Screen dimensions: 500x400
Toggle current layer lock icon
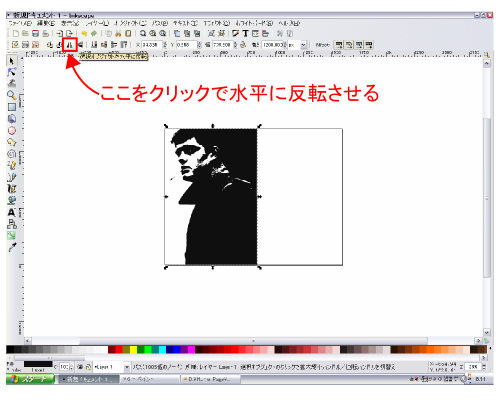[x=88, y=367]
